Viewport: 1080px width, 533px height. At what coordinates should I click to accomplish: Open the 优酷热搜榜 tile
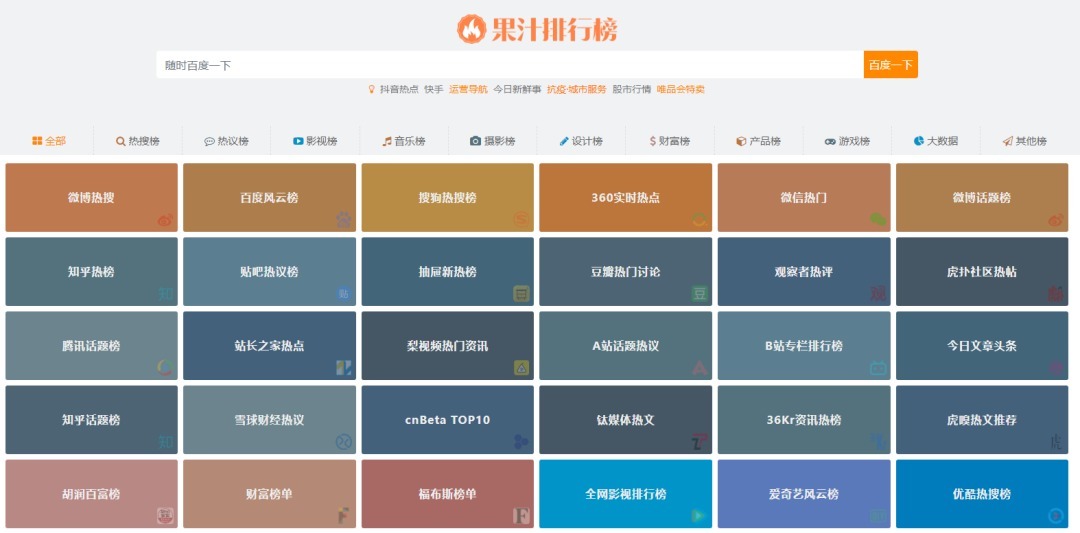point(981,494)
